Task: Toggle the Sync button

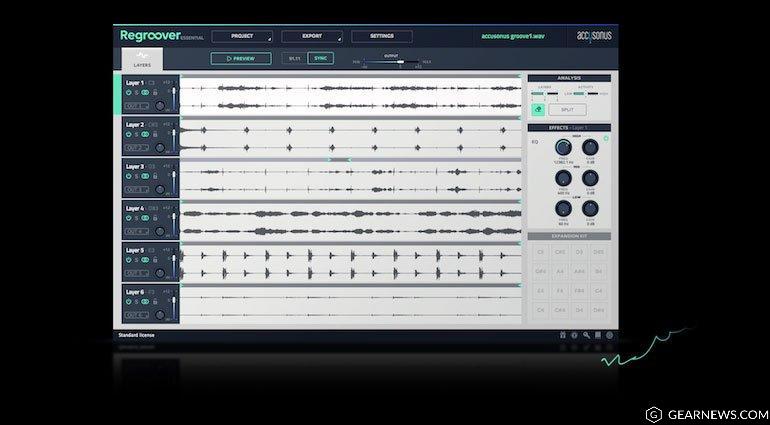Action: (x=320, y=58)
